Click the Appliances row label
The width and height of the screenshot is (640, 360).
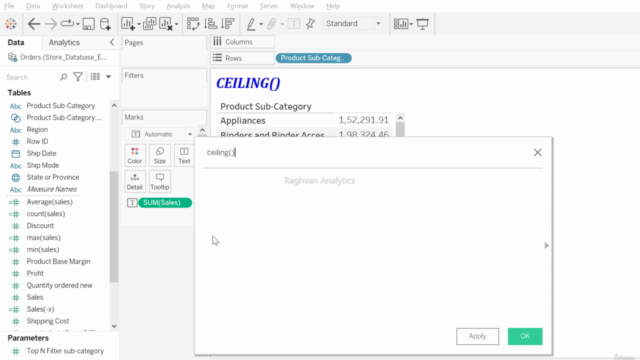coord(243,120)
